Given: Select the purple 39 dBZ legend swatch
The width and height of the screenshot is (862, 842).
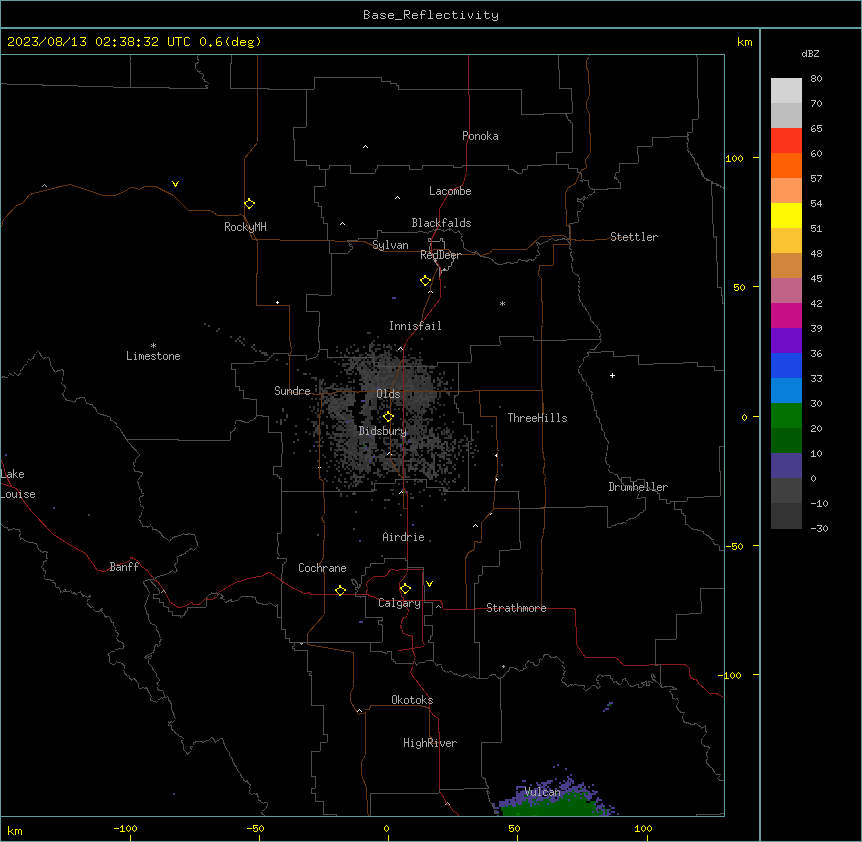Looking at the screenshot, I should coord(786,340).
